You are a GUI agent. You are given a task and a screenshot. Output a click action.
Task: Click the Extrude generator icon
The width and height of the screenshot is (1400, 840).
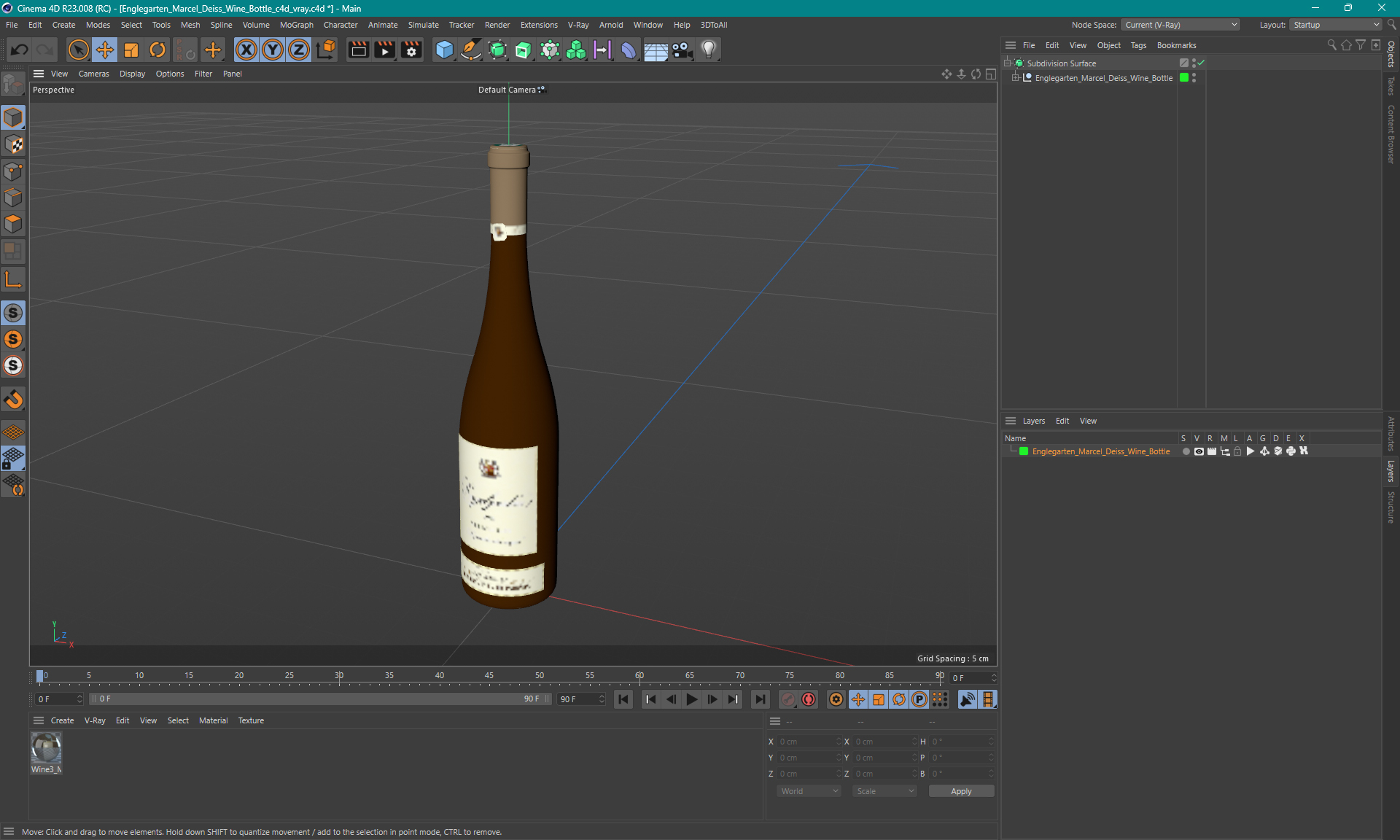pos(524,50)
